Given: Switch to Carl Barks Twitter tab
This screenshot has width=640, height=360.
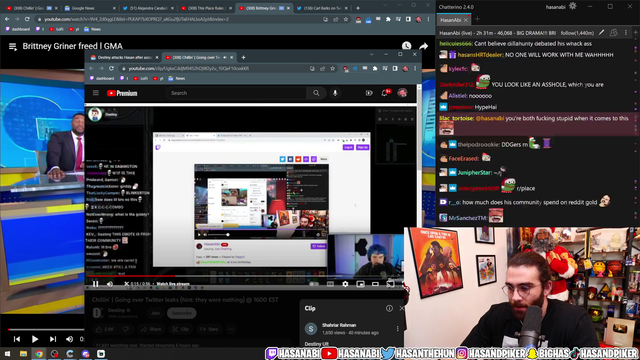Looking at the screenshot, I should (x=322, y=8).
